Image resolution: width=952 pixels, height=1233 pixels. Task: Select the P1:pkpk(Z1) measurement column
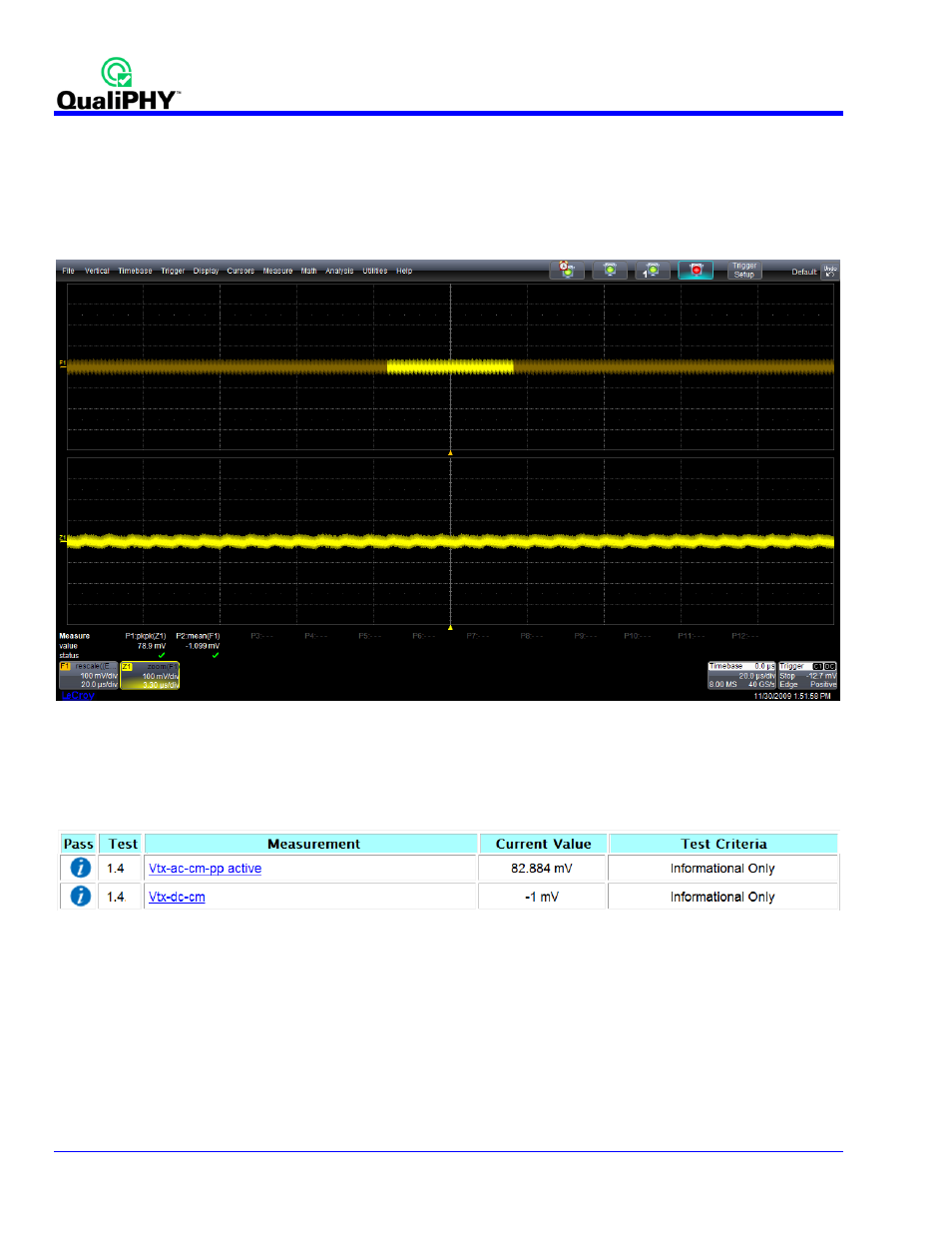146,636
